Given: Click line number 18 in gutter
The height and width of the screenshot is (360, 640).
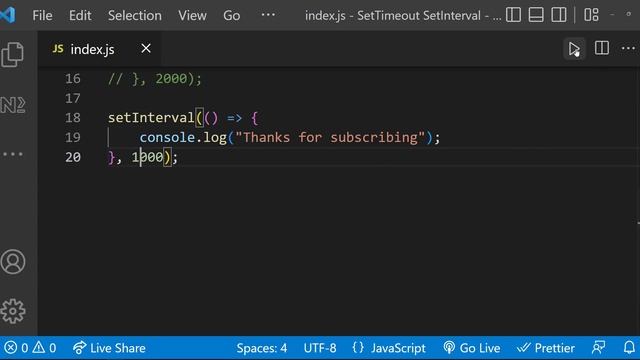Looking at the screenshot, I should (73, 118).
